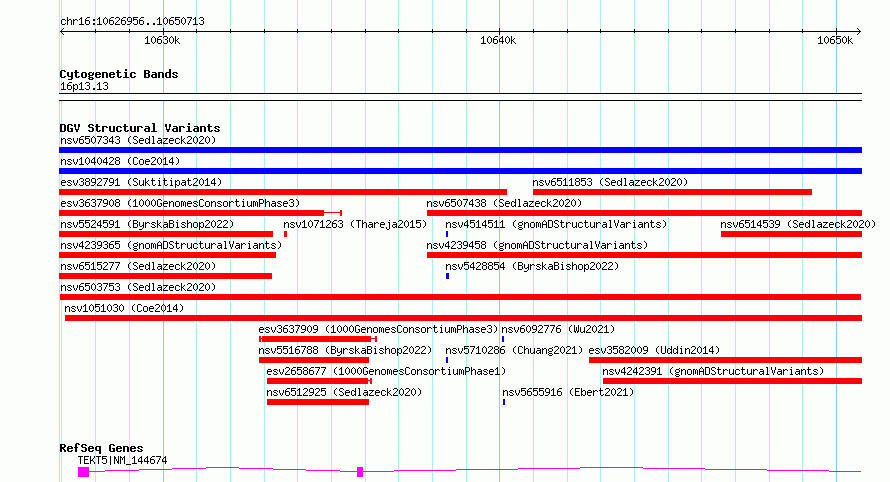Open the TEKT5|NM_144674 gene label

pos(123,460)
